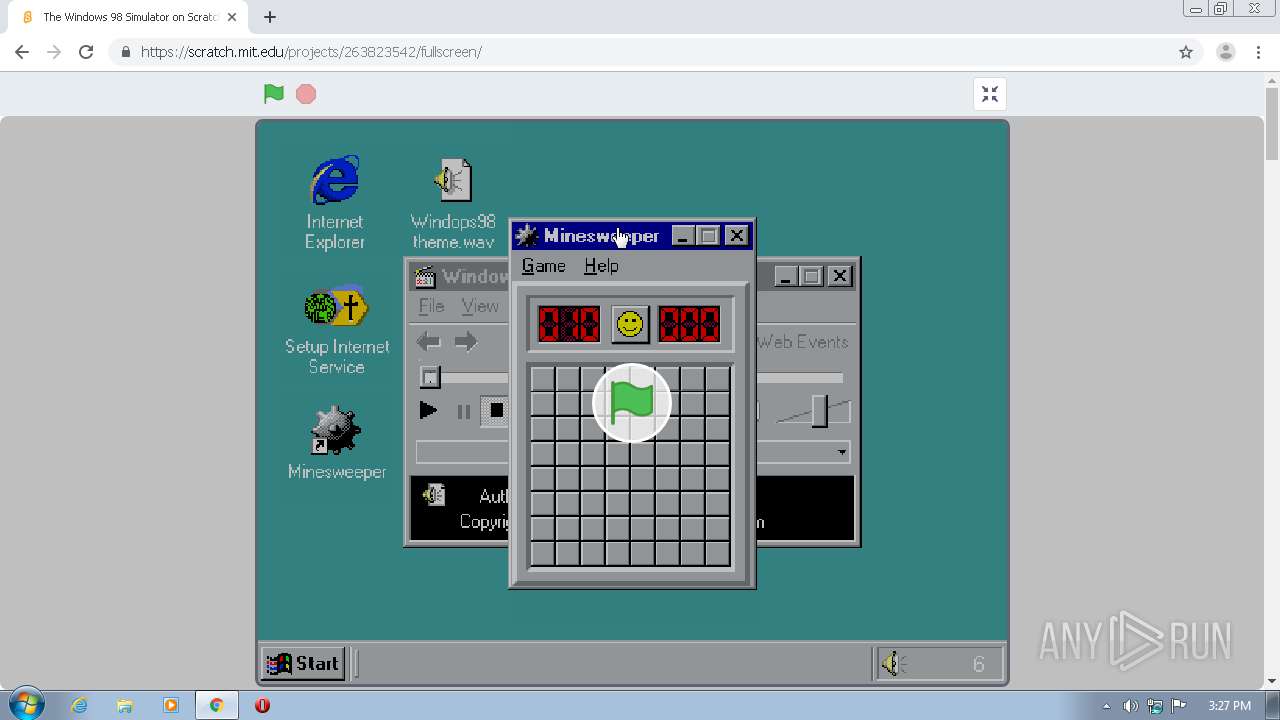Click the media player Pause control
The width and height of the screenshot is (1280, 720).
463,411
